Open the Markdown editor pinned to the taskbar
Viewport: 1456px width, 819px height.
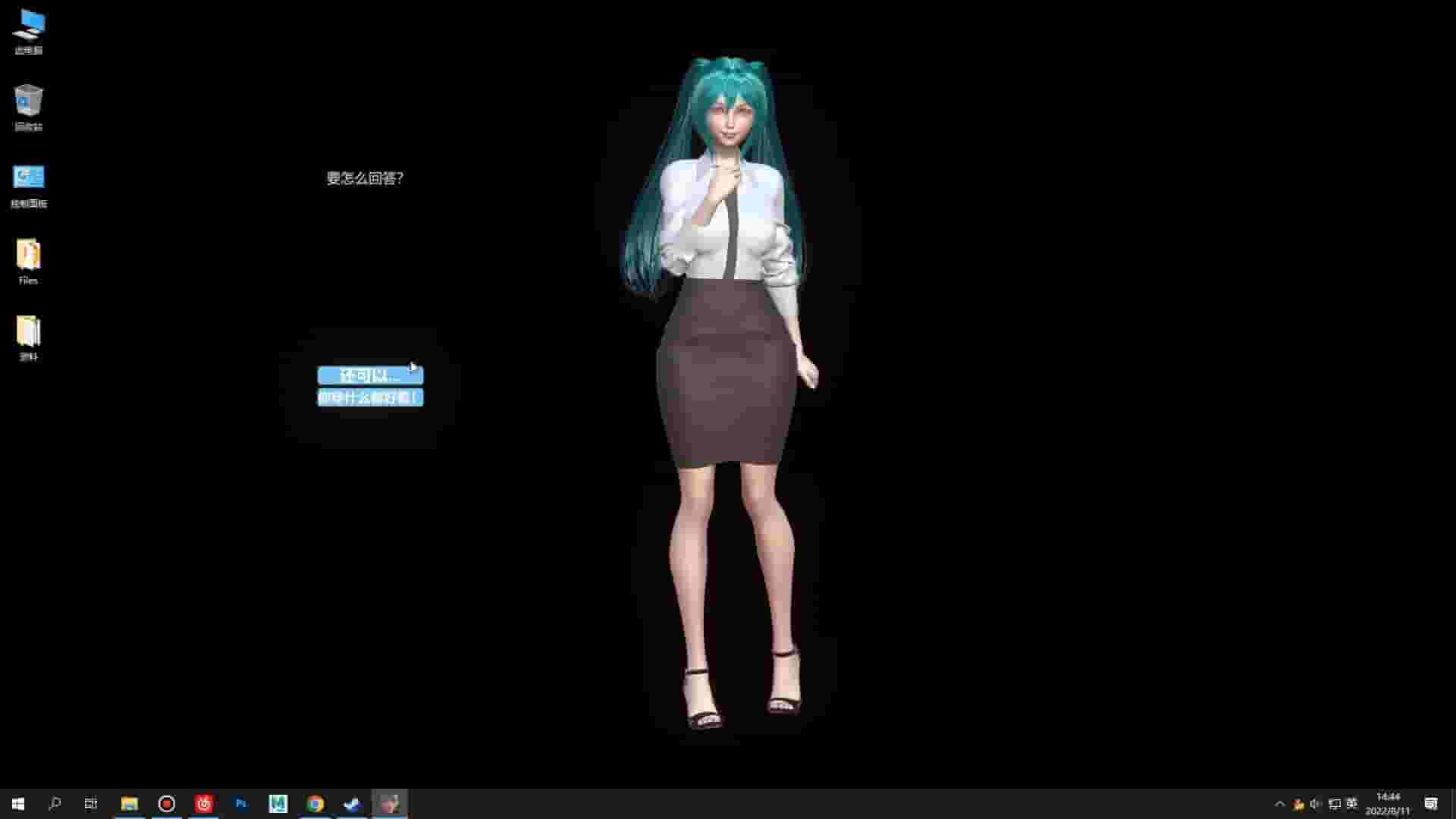click(278, 803)
